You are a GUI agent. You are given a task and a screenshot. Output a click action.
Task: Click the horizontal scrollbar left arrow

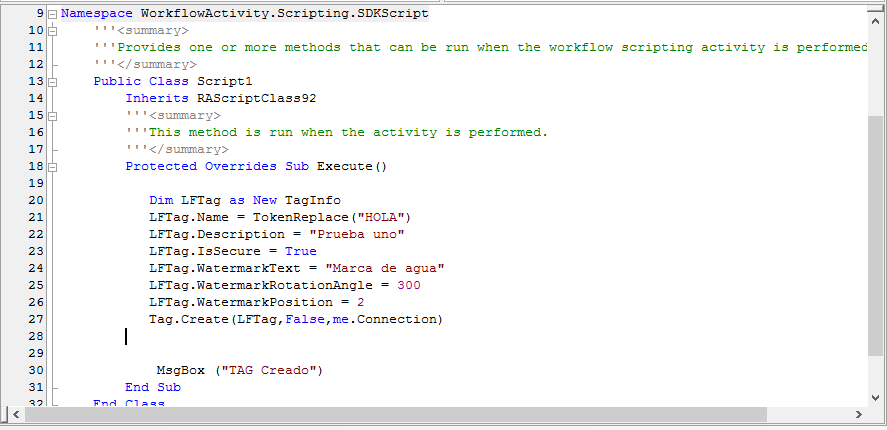pos(16,415)
